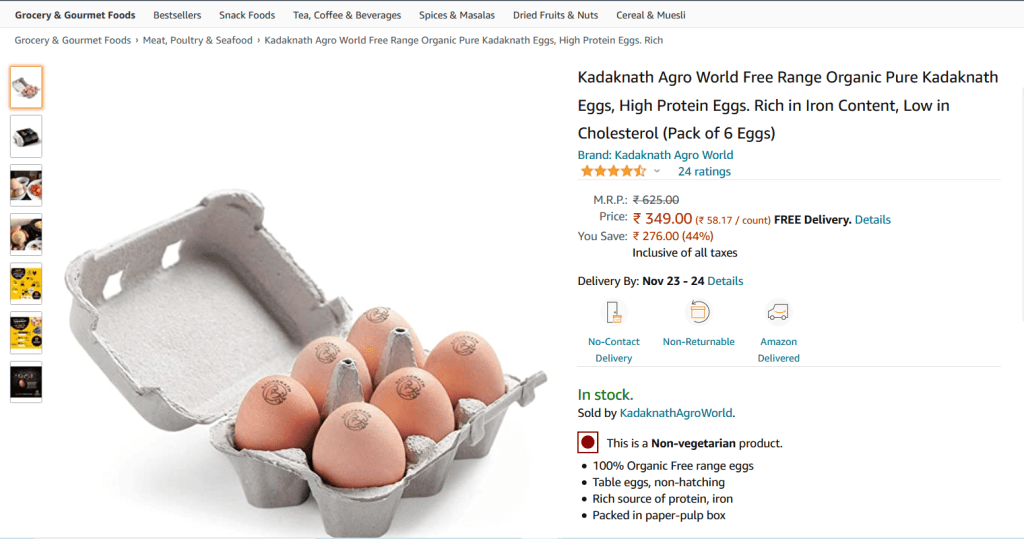
Task: Click the No-Contact Delivery icon
Action: 614,312
